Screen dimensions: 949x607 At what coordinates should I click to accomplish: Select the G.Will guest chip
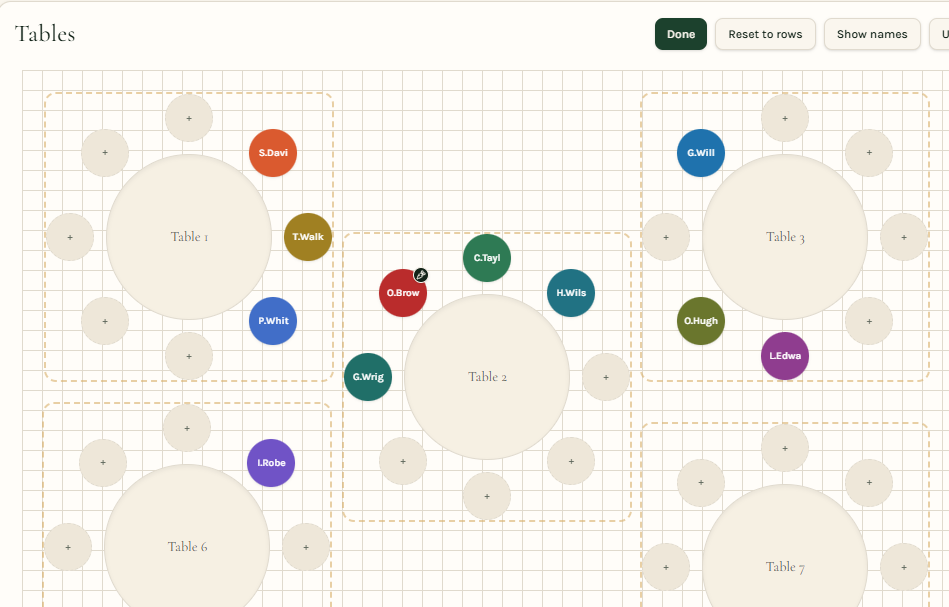(x=701, y=153)
